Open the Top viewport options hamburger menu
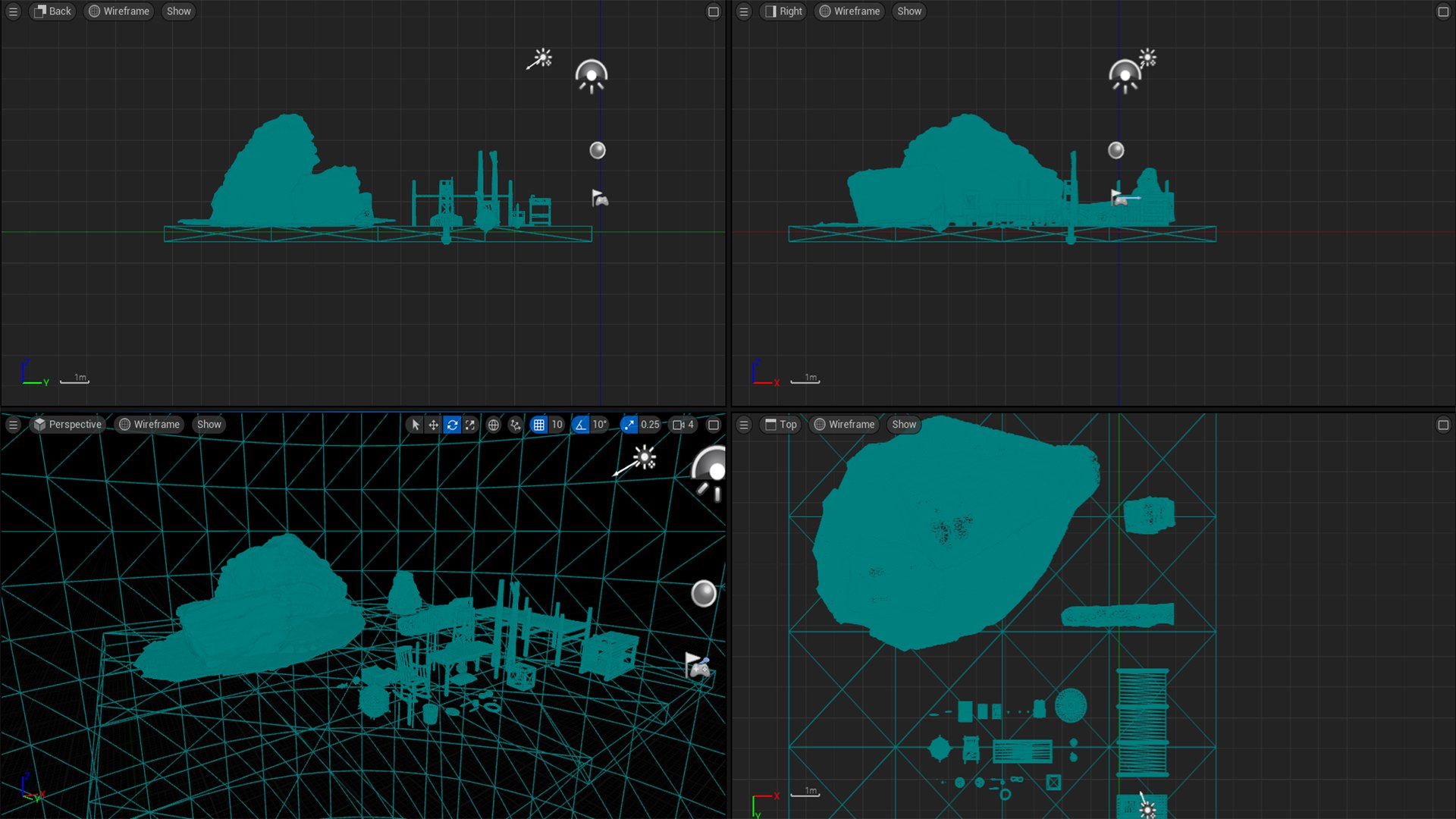 click(x=744, y=425)
